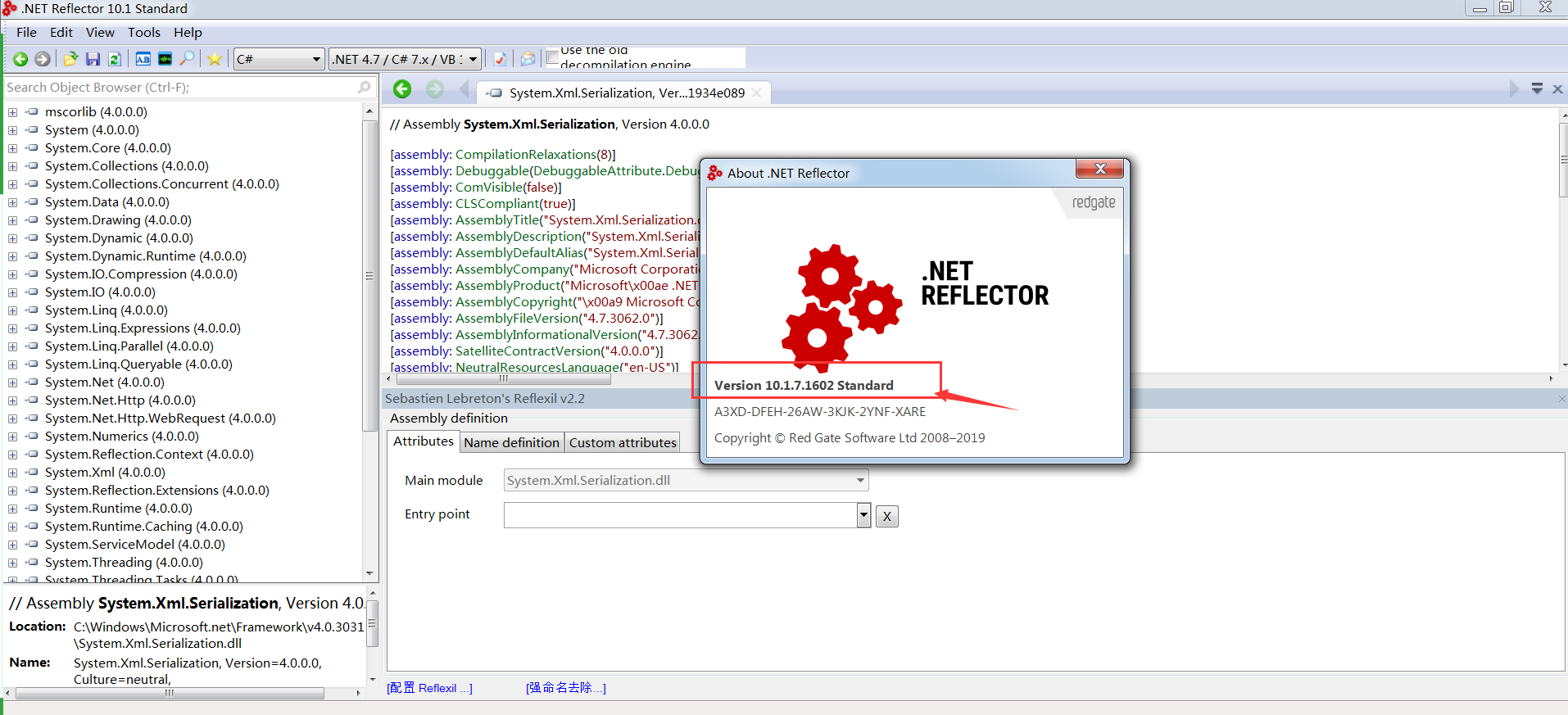Click the code pane horizontal scrollbar thumb
The image size is (1568, 715).
pos(503,378)
